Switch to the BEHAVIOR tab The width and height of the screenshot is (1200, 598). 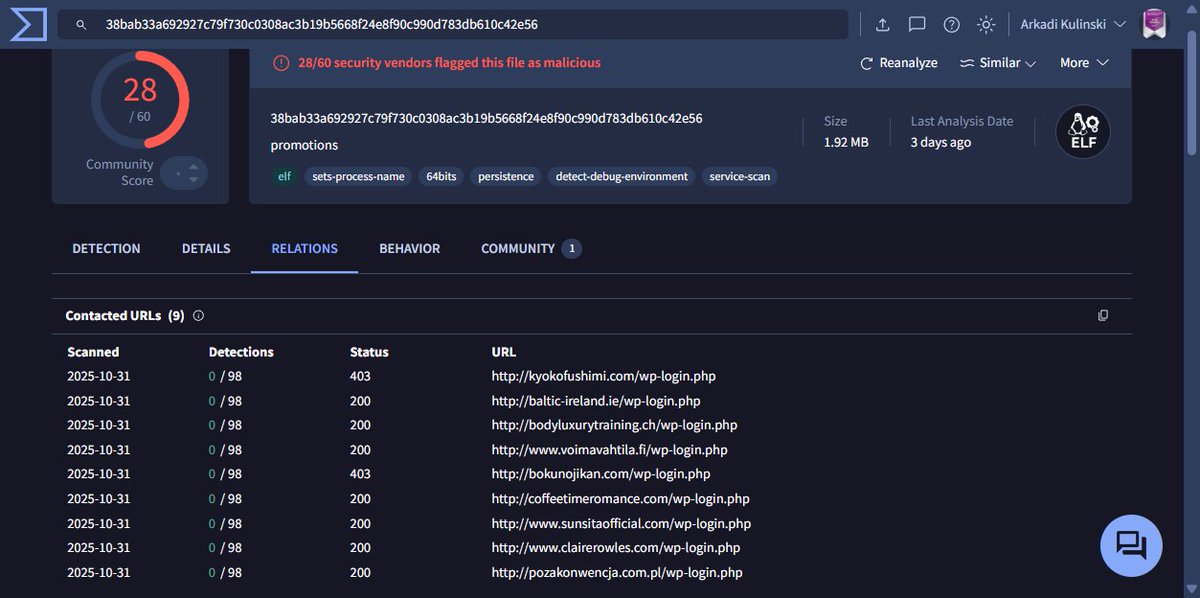(x=409, y=248)
